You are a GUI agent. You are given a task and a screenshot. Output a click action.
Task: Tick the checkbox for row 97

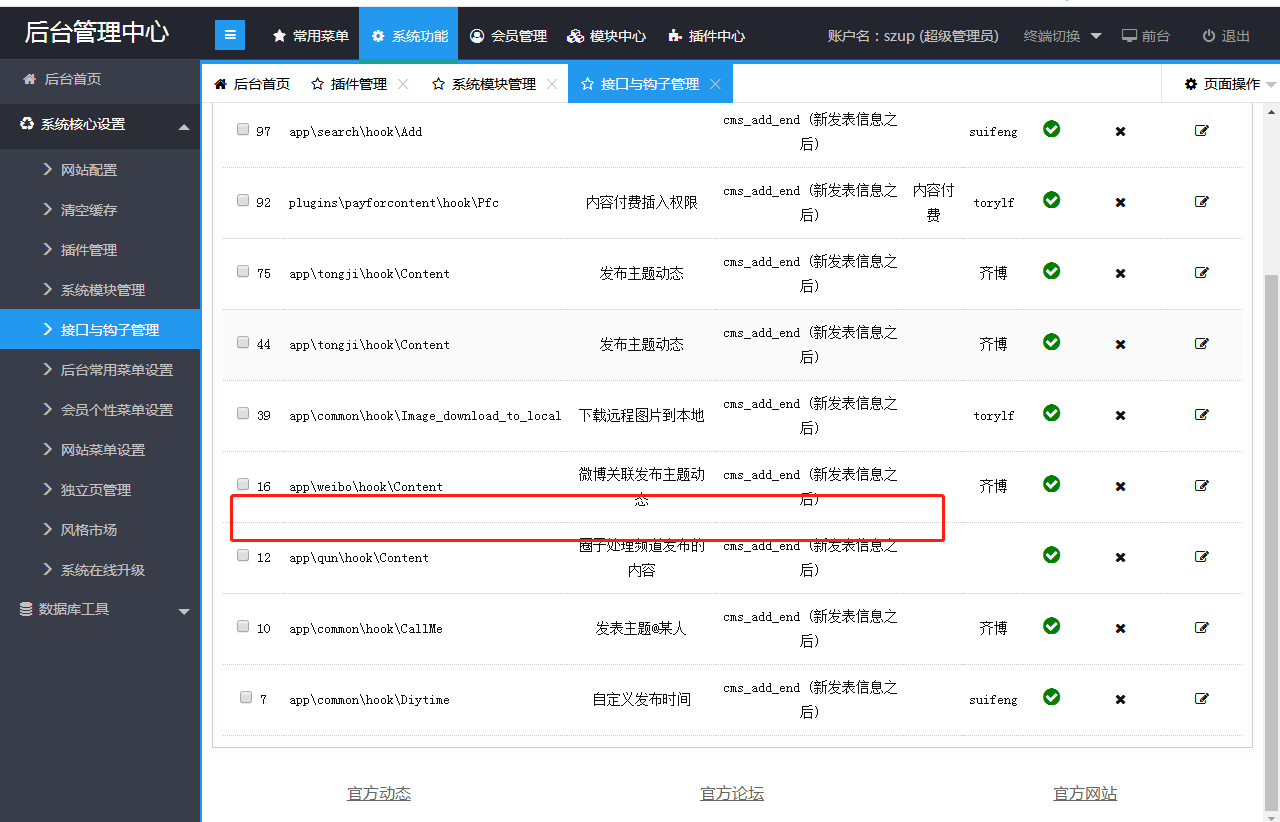[x=243, y=129]
